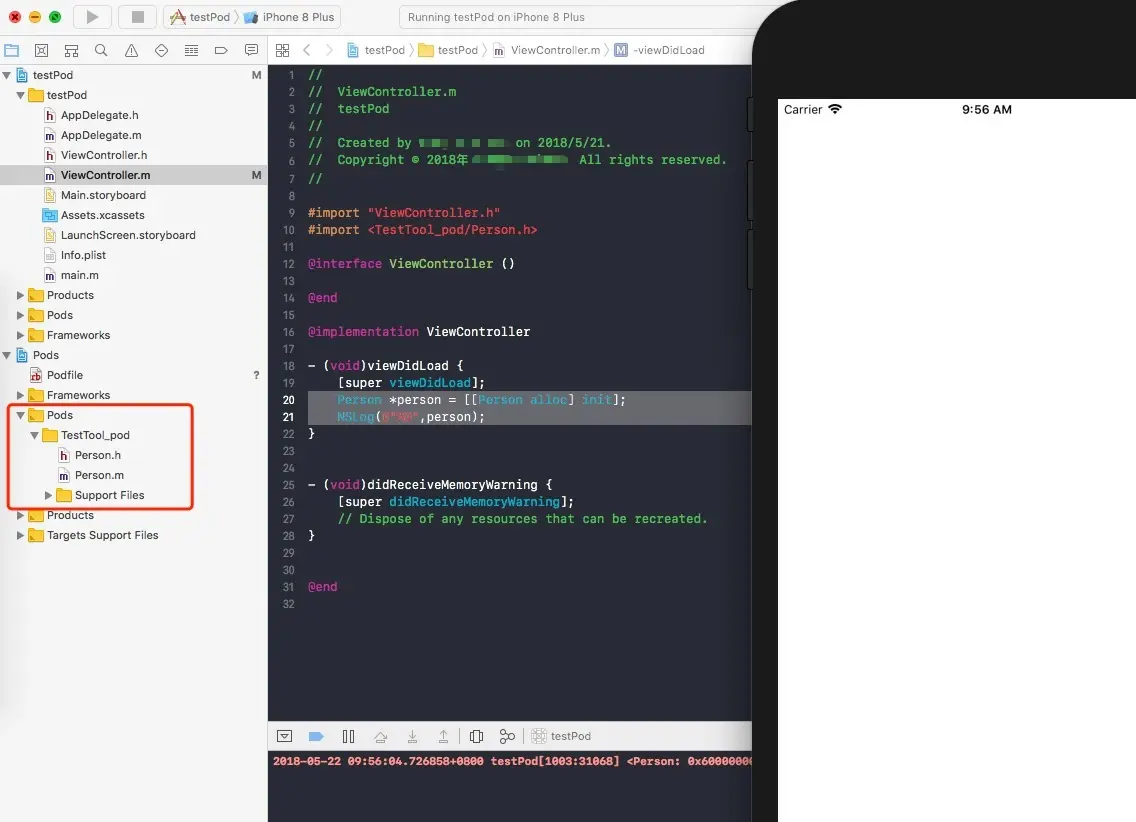Show the Find navigator
Image resolution: width=1136 pixels, height=822 pixels.
(101, 50)
